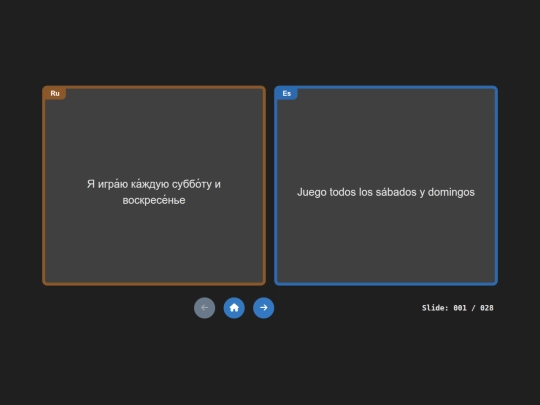Image resolution: width=540 pixels, height=405 pixels.
Task: Select the Ru language badge
Action: coord(55,93)
